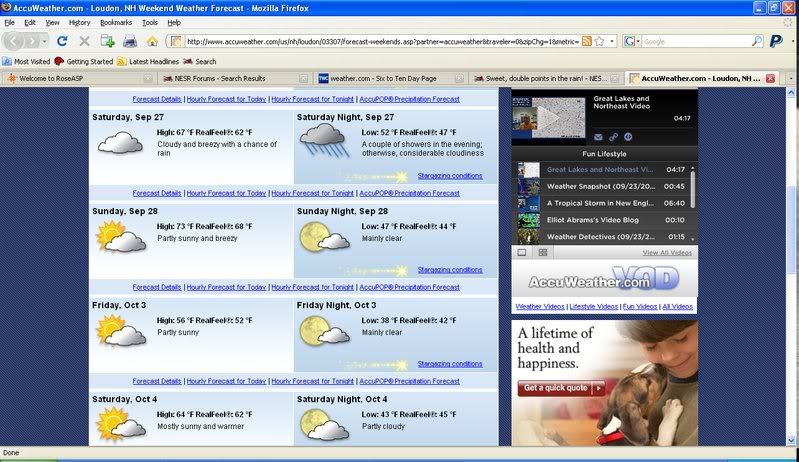Open the View menu
This screenshot has height=462, width=799.
[x=52, y=22]
